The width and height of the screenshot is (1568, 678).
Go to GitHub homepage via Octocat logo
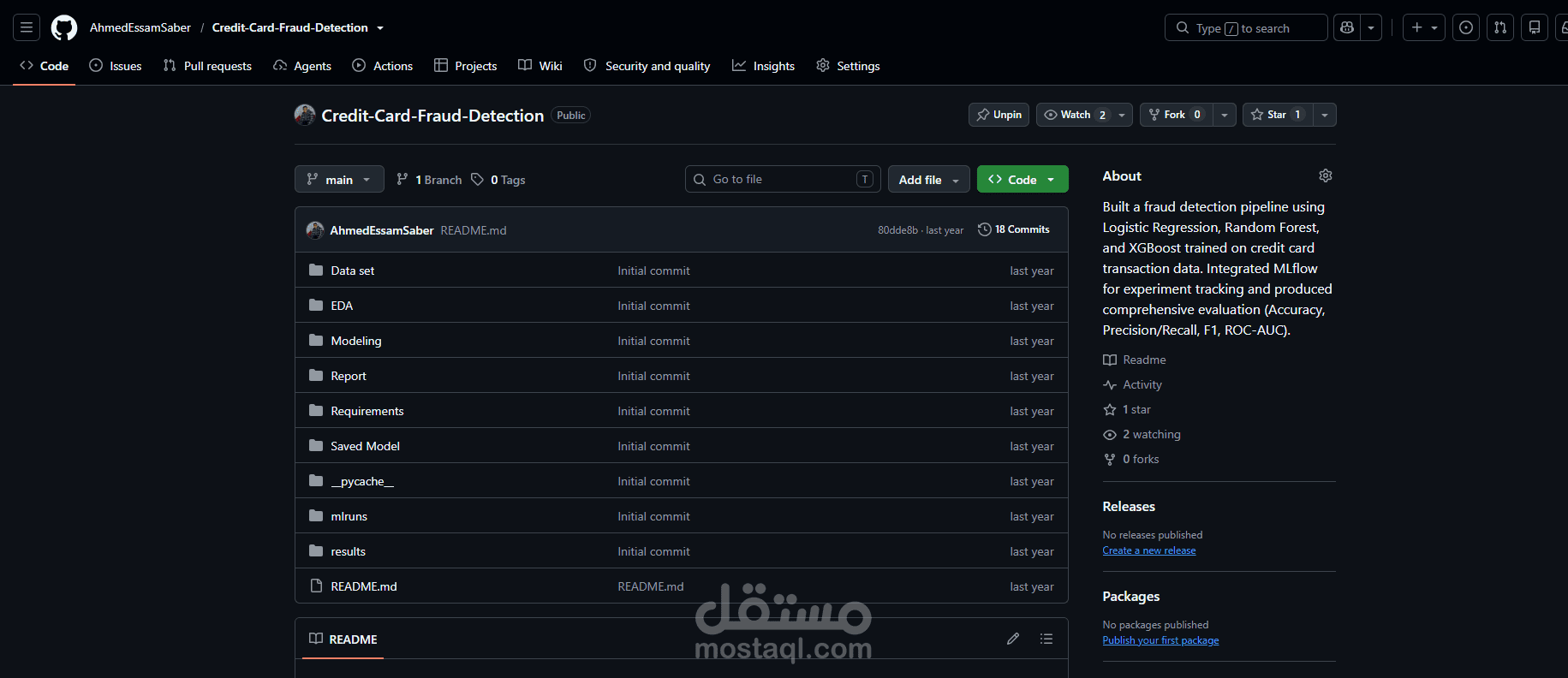coord(64,27)
